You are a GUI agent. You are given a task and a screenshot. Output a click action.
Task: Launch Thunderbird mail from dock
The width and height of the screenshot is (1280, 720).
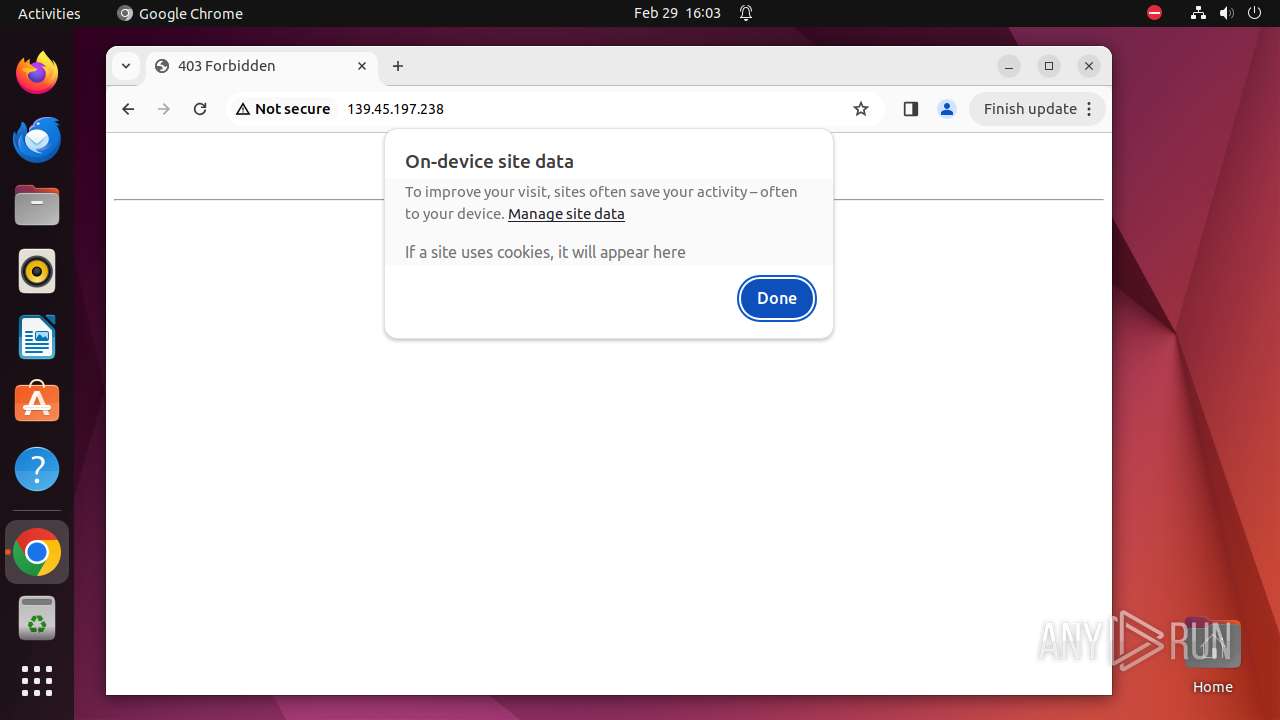(x=37, y=139)
